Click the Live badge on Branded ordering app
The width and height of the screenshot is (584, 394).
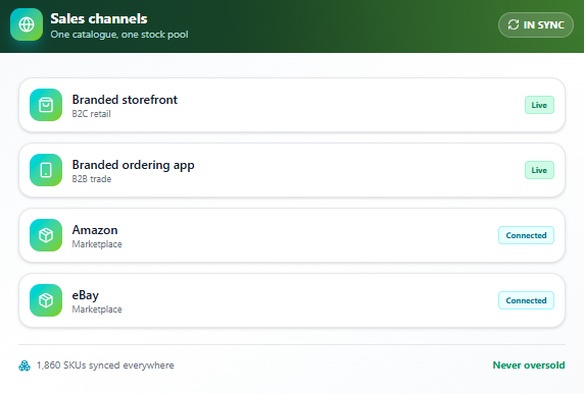(539, 170)
